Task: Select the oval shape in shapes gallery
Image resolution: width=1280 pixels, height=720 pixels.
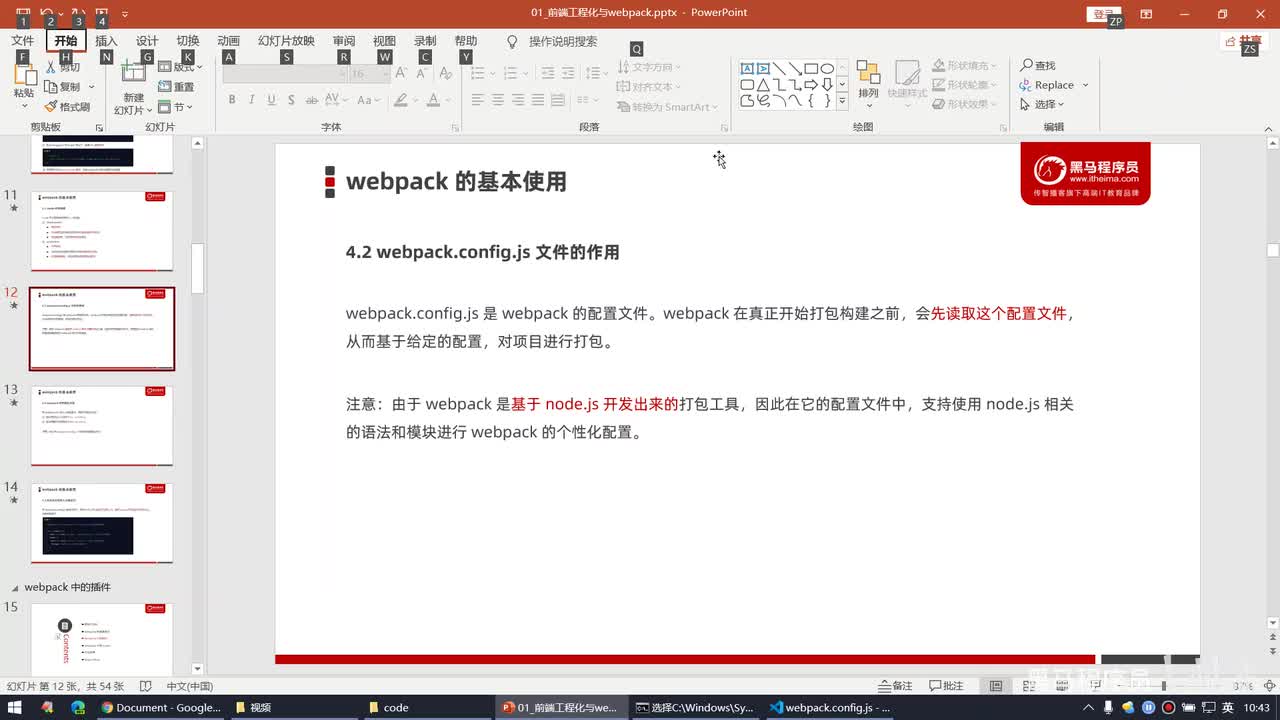Action: coord(827,69)
